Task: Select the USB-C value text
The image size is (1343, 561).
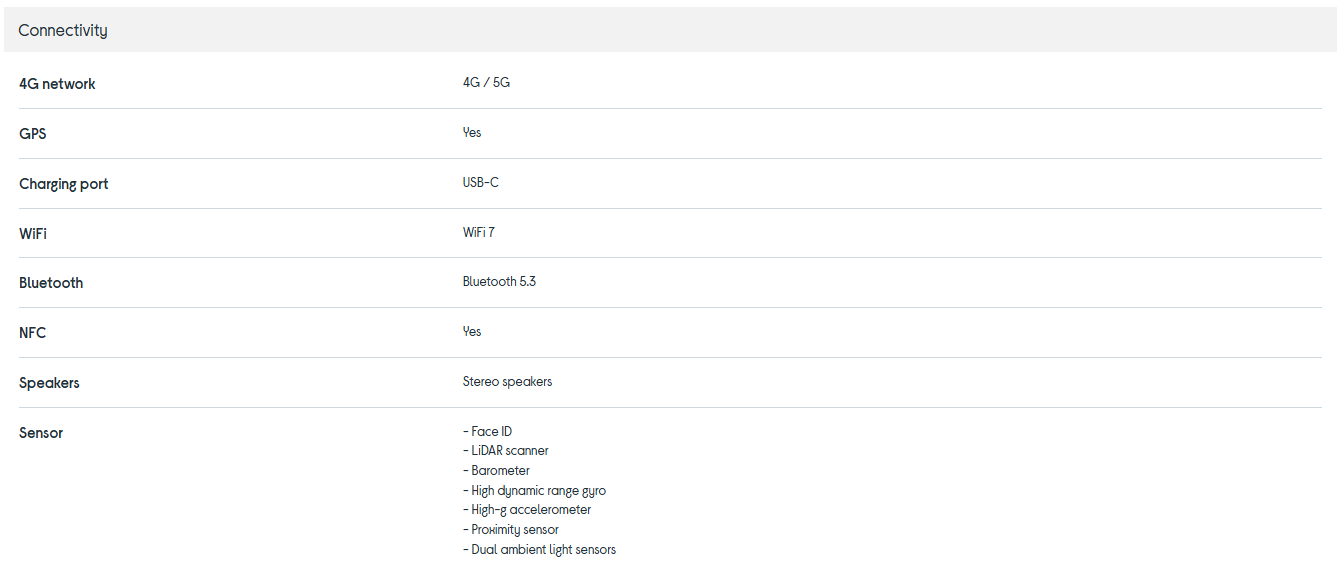Action: point(481,183)
